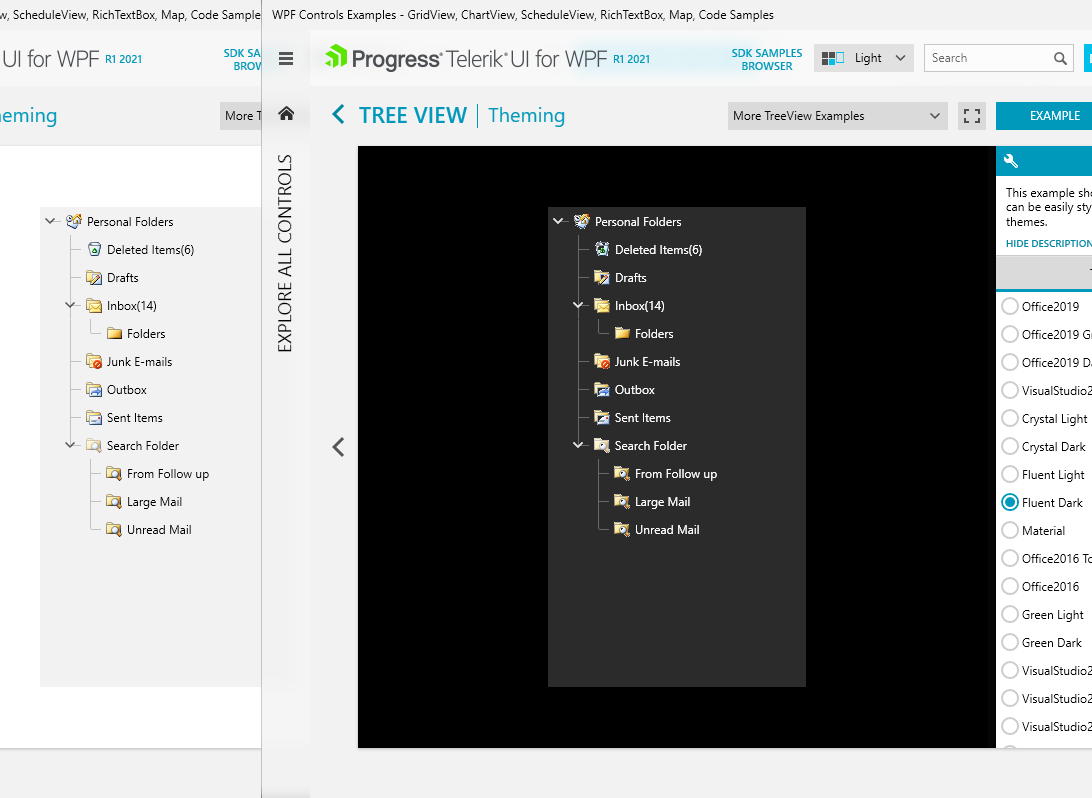
Task: Click Junk E-mails icon in left window
Action: coord(94,361)
